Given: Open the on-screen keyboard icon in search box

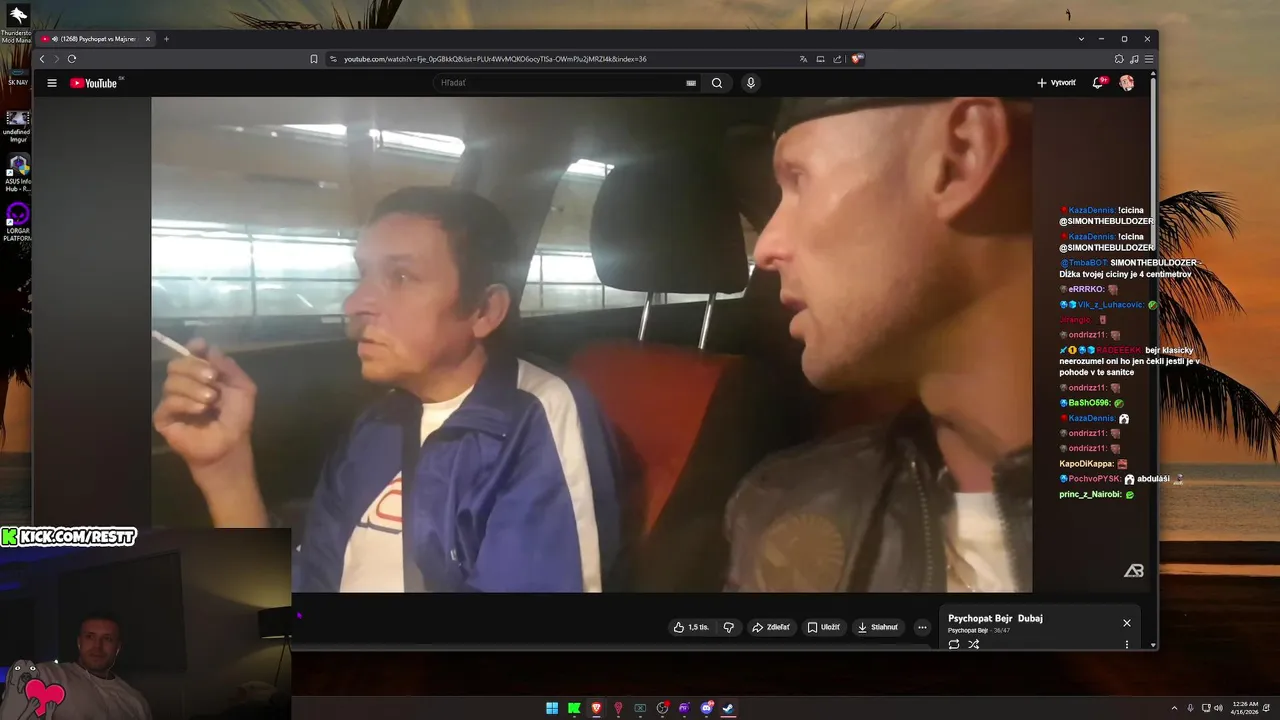Looking at the screenshot, I should click(x=691, y=83).
